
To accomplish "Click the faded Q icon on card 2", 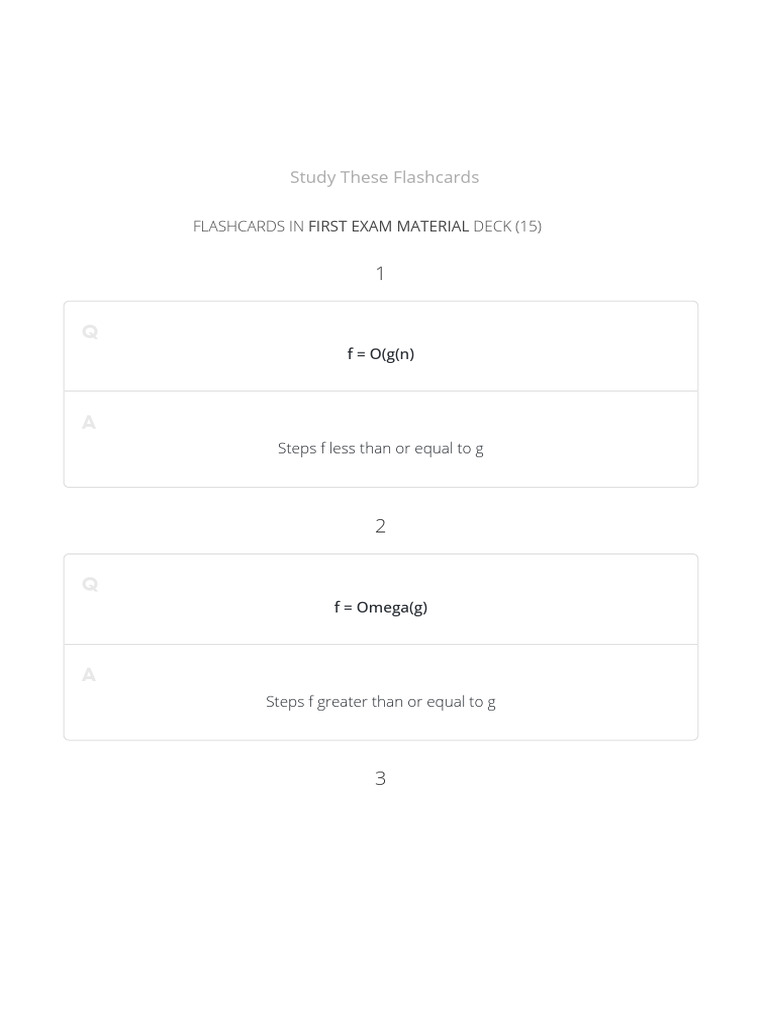I will point(90,585).
